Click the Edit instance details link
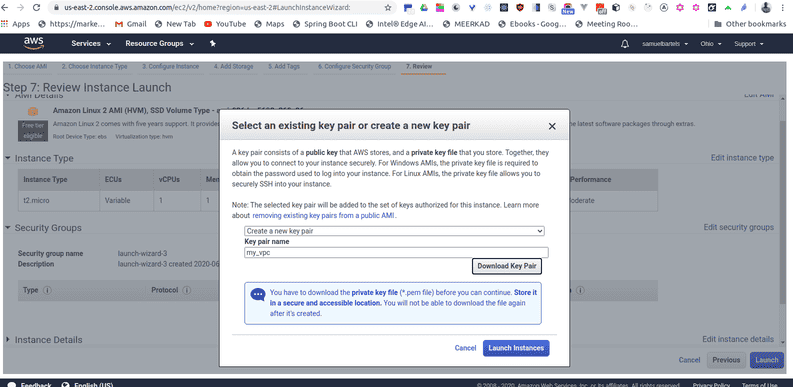Viewport: 793px width, 387px height. point(738,339)
